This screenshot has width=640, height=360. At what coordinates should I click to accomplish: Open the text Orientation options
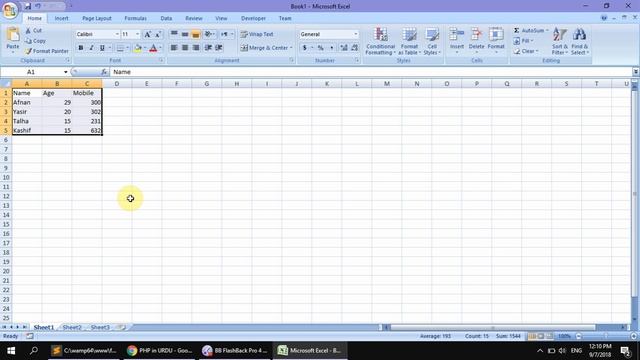click(210, 34)
